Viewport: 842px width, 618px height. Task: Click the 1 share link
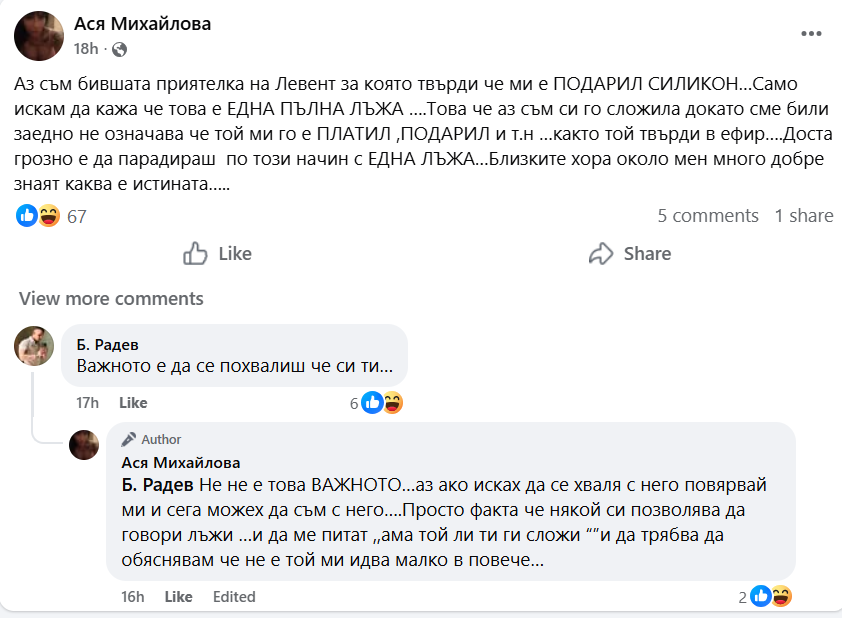pos(804,215)
